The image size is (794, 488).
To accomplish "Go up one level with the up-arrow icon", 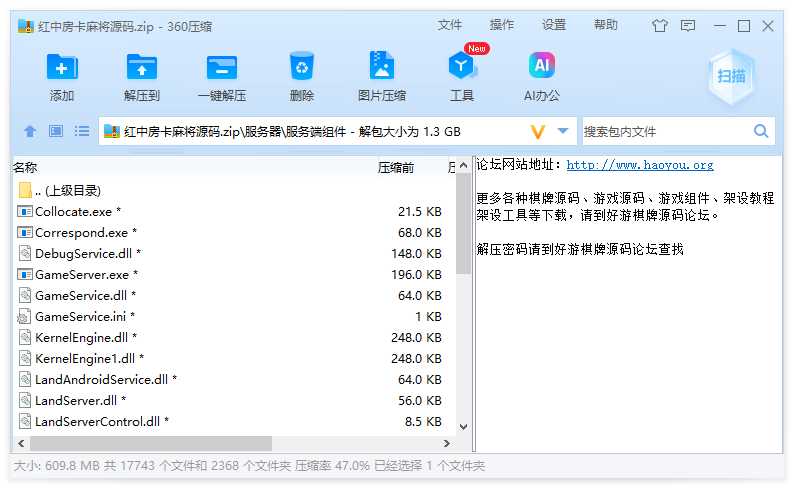I will coord(30,132).
